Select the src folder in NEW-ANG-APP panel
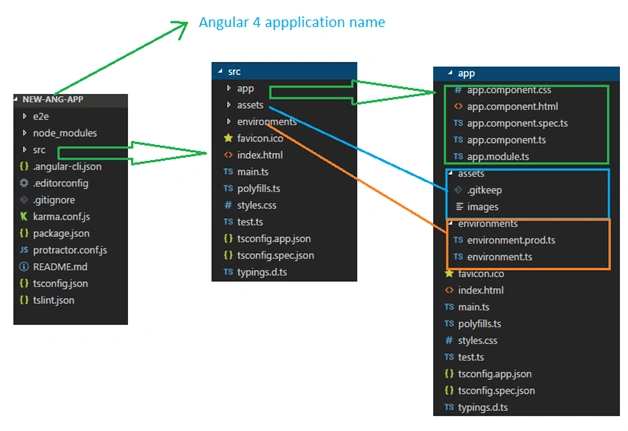 tap(39, 150)
